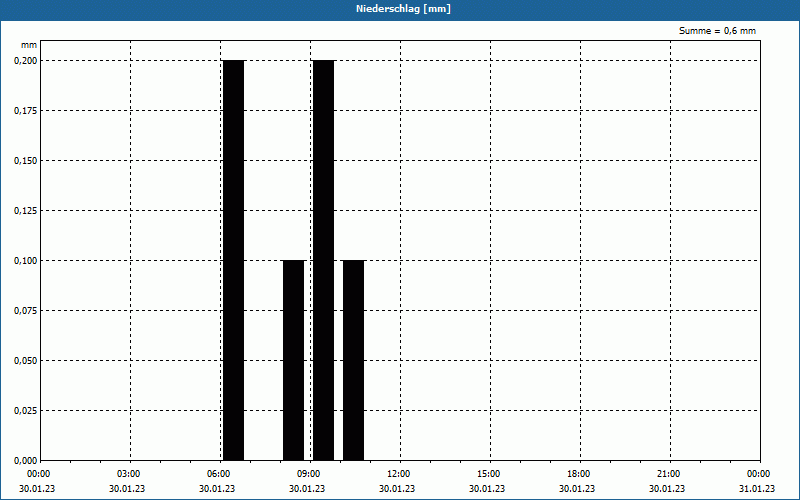This screenshot has width=800, height=500.
Task: Click the Niederschlag [mm] chart title
Action: coord(403,9)
